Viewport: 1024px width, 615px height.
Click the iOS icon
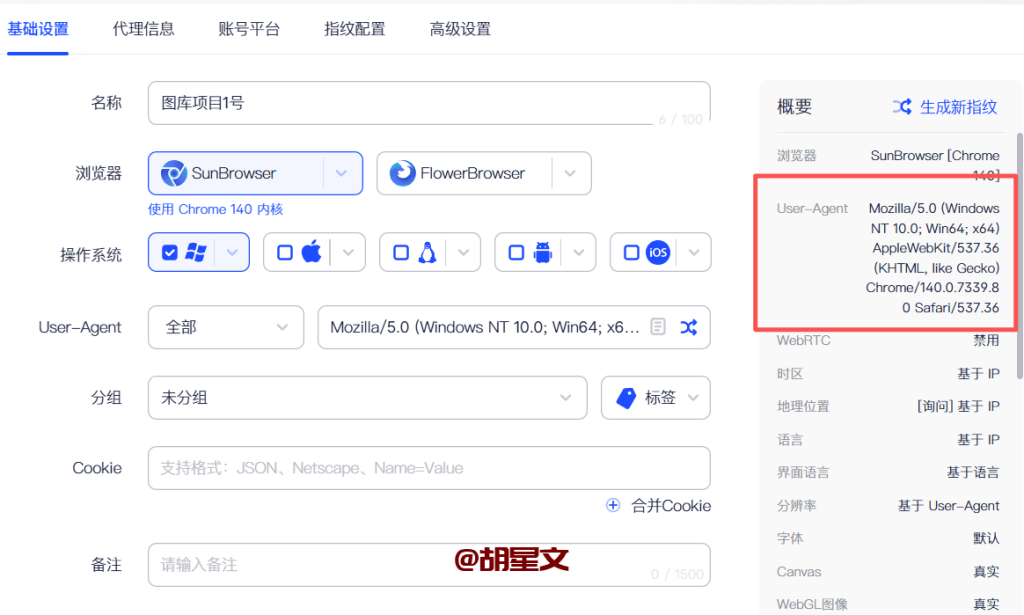coord(657,253)
